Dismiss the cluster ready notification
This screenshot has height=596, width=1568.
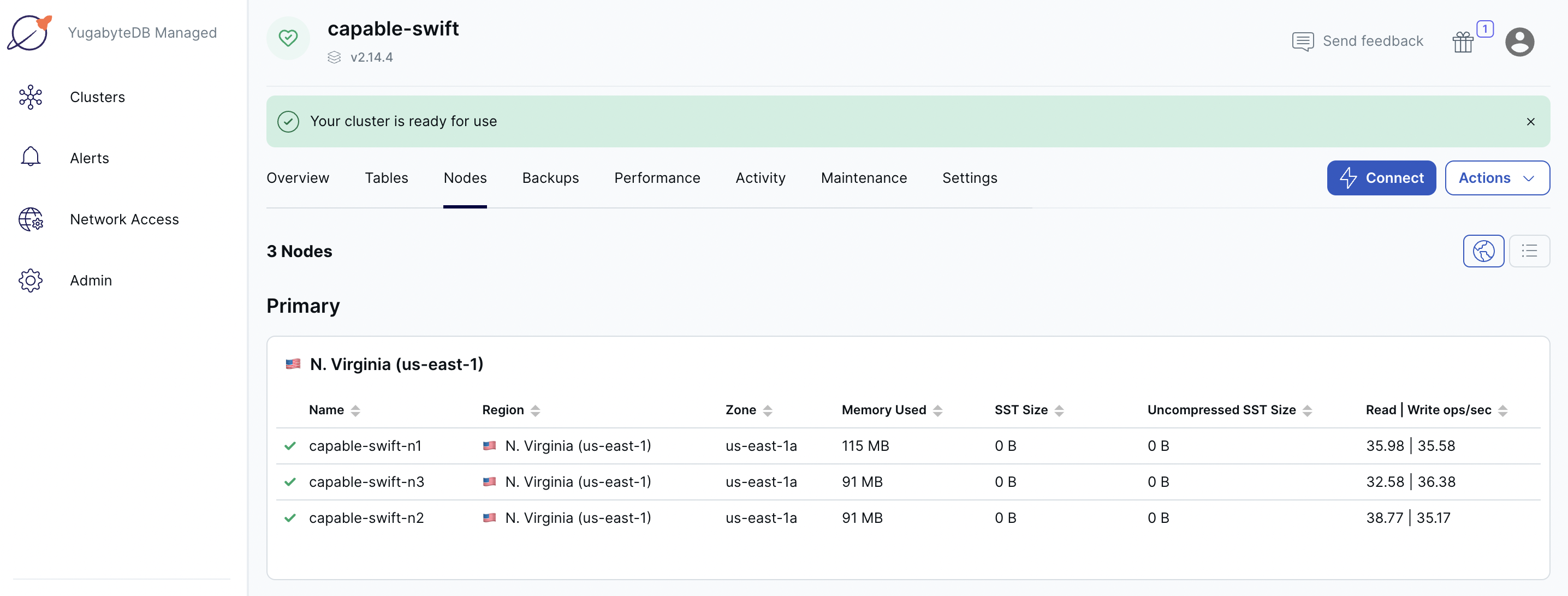[x=1530, y=120]
